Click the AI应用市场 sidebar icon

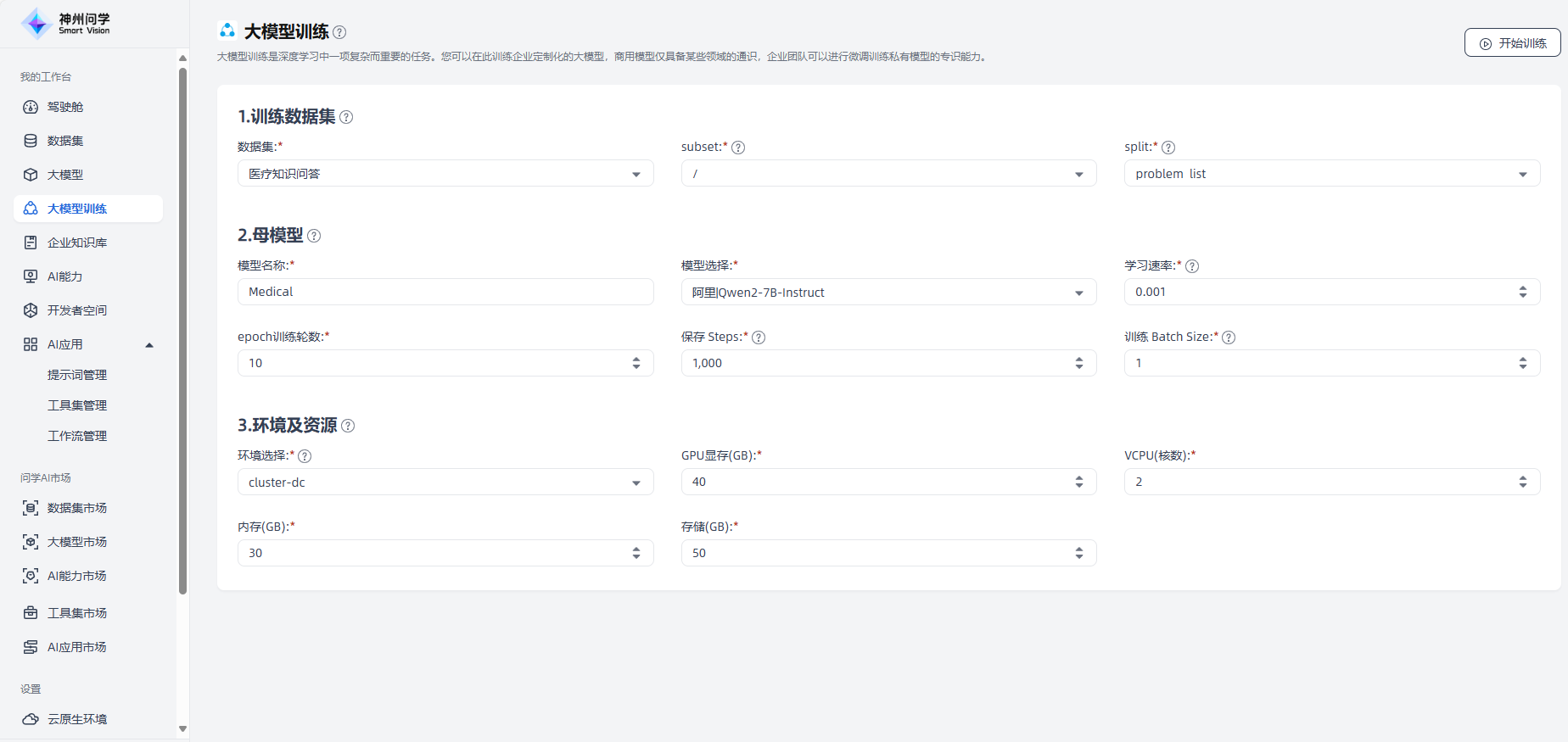pyautogui.click(x=31, y=647)
